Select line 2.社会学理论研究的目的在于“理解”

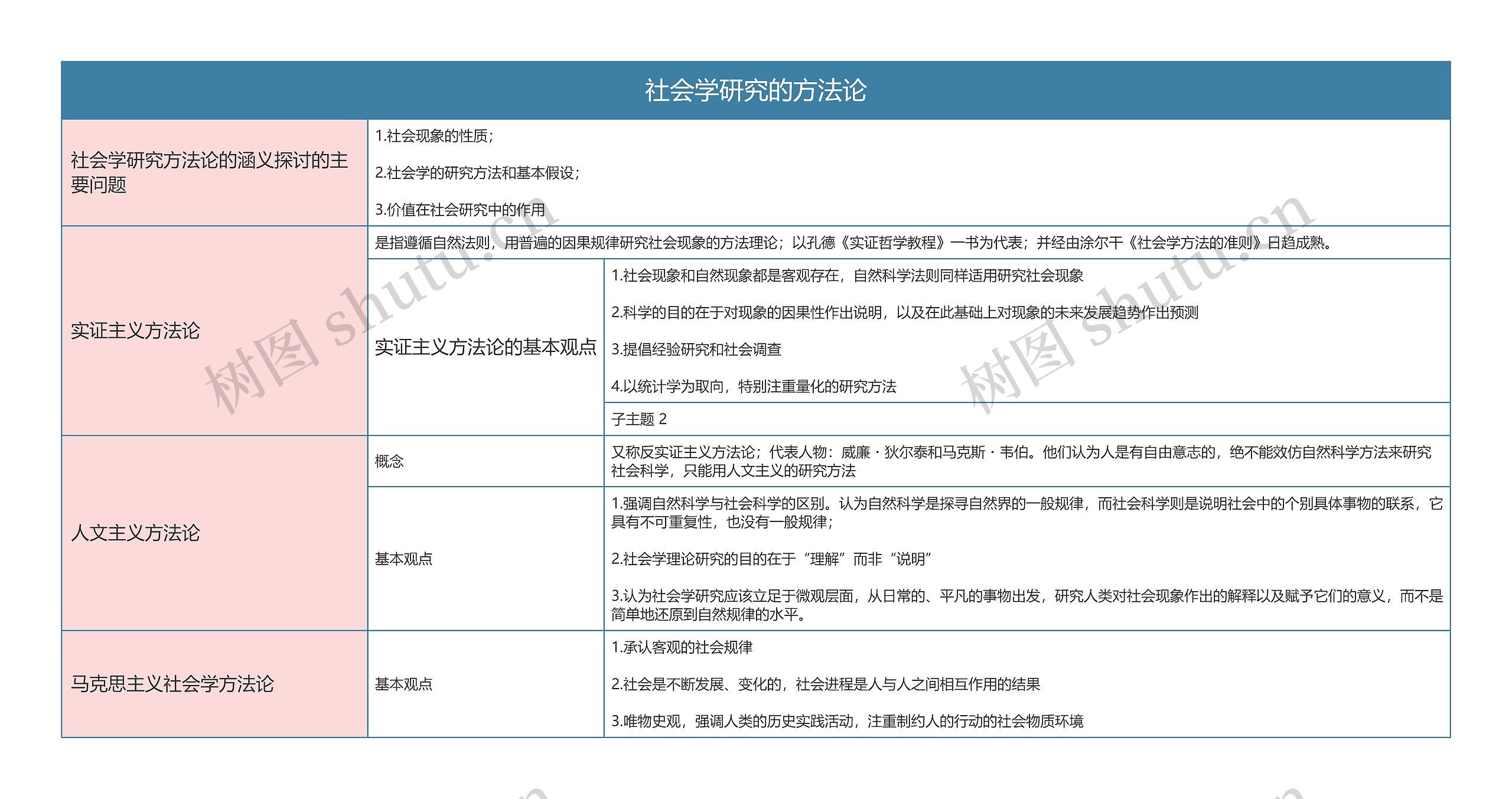pyautogui.click(x=771, y=559)
